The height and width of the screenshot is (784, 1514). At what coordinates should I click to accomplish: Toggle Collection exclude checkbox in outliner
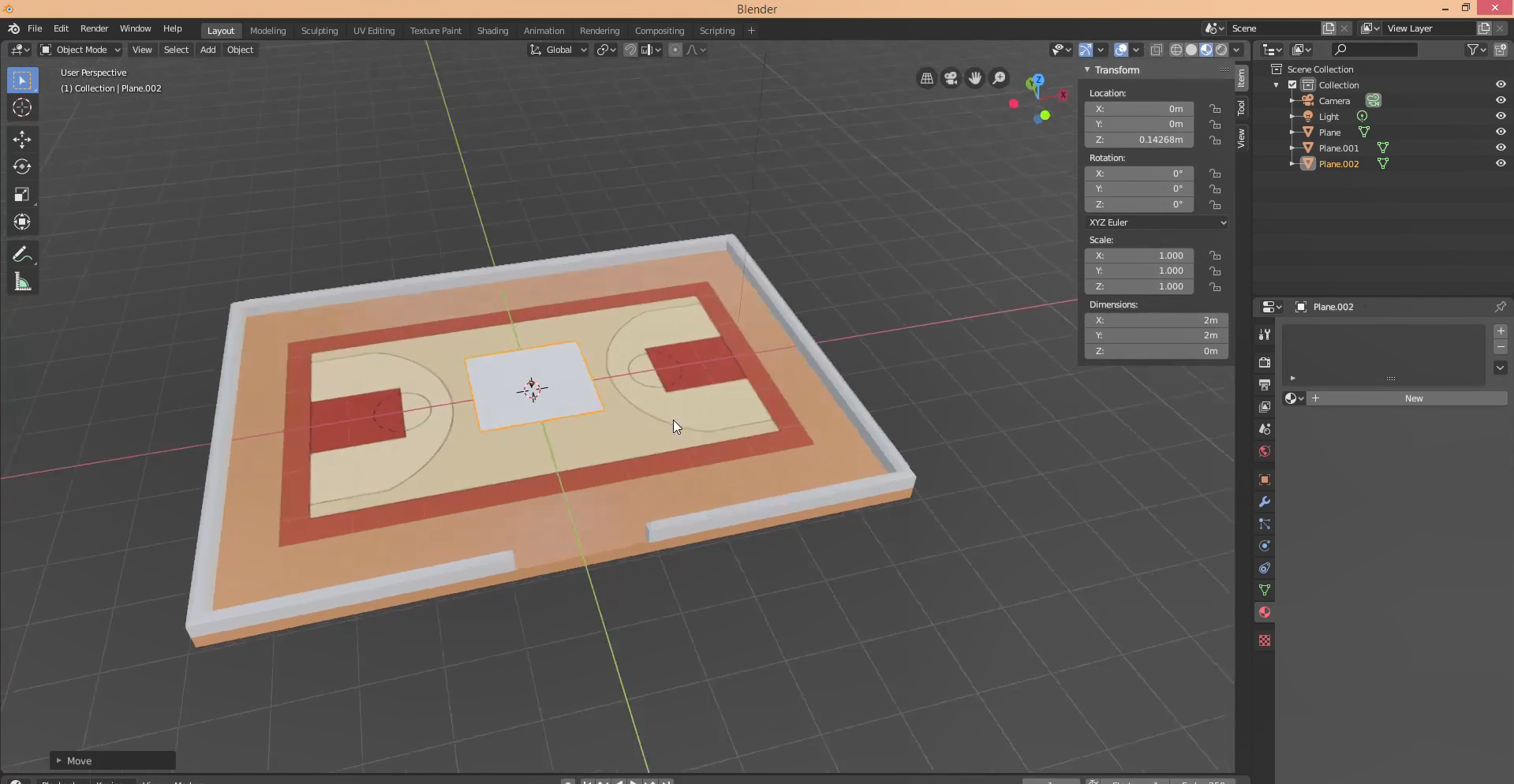(x=1292, y=84)
